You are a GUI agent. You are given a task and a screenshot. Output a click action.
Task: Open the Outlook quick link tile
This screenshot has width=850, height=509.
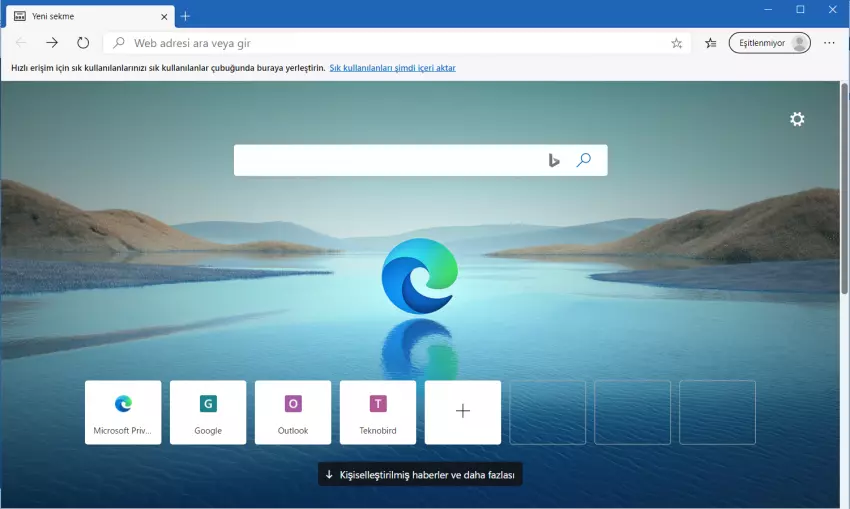[293, 412]
